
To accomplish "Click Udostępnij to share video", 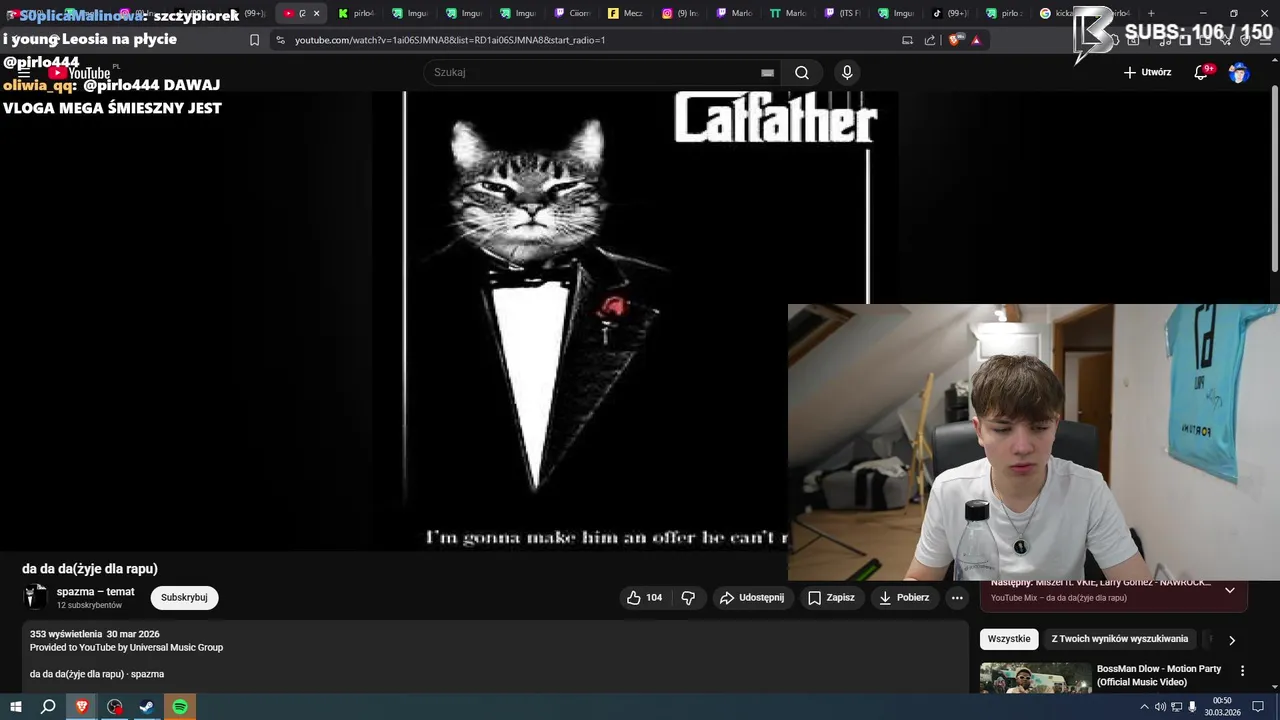I will [752, 597].
